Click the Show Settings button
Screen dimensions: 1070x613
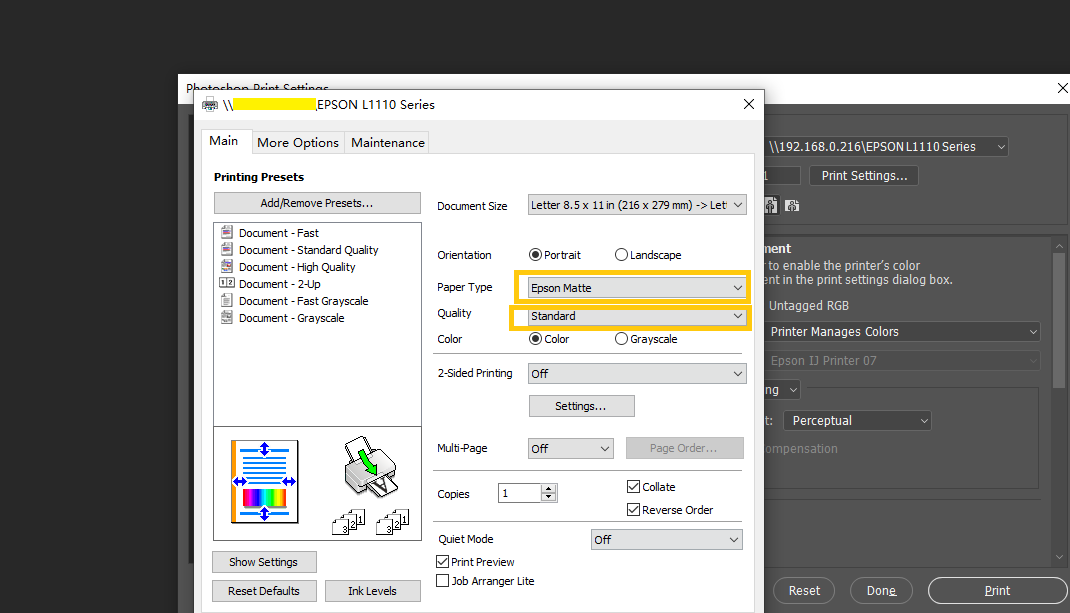point(263,562)
